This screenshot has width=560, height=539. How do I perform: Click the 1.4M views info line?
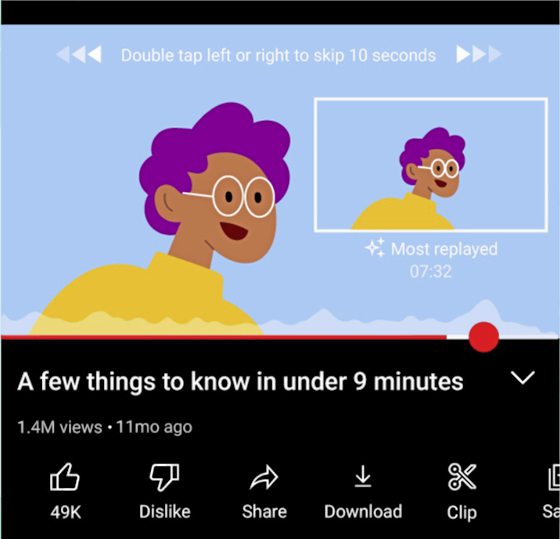(105, 427)
